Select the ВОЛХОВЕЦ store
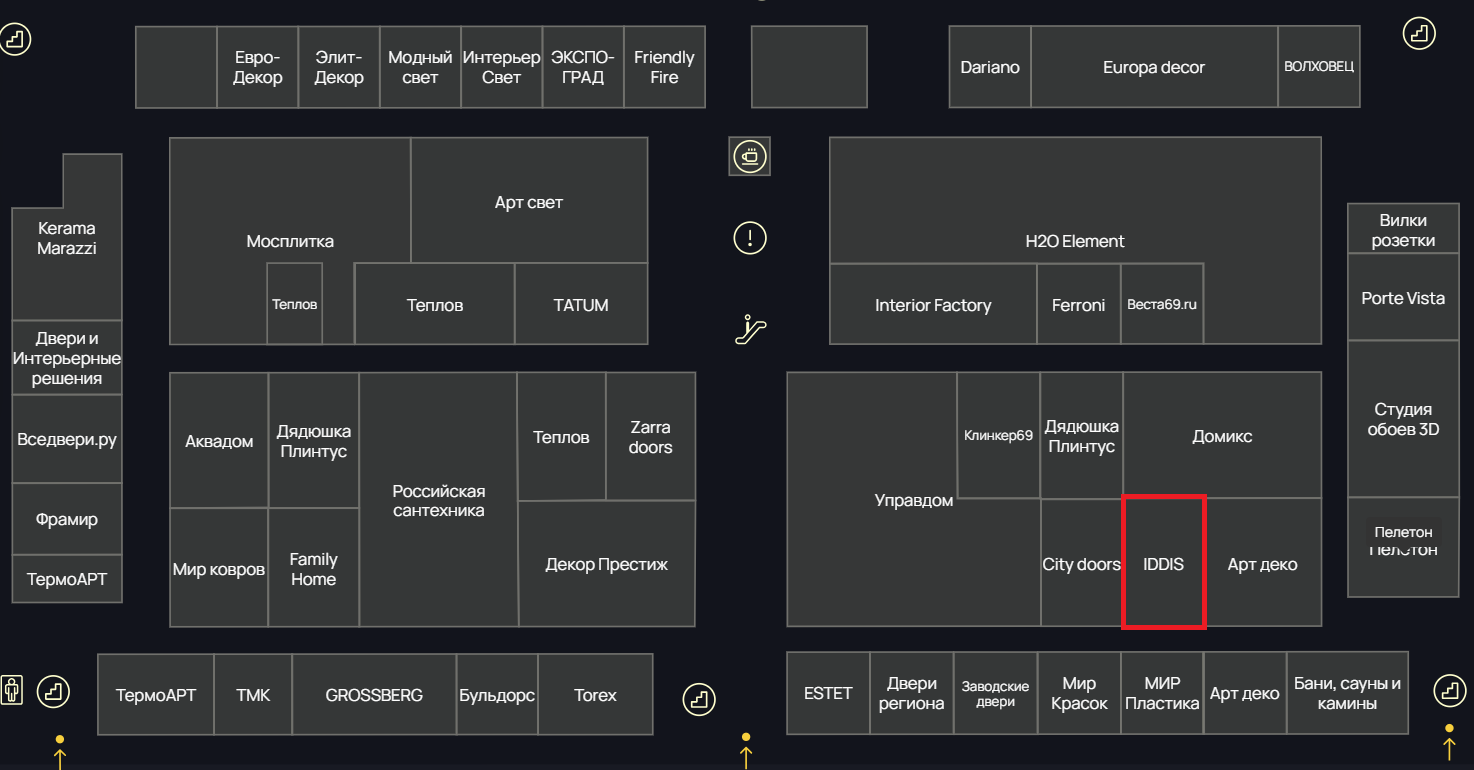The height and width of the screenshot is (770, 1474). click(x=1319, y=67)
